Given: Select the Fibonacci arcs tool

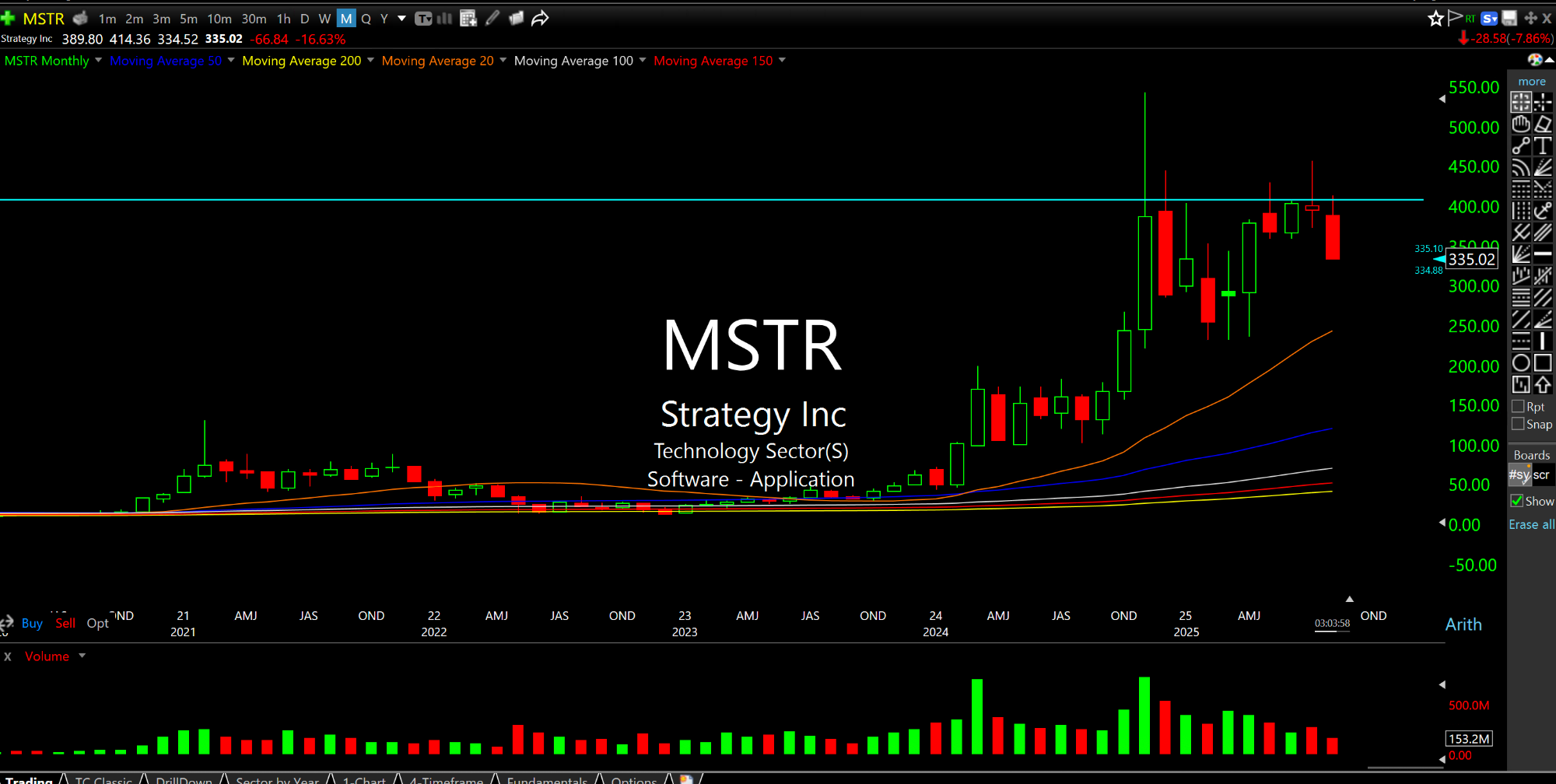Looking at the screenshot, I should coord(1521,167).
